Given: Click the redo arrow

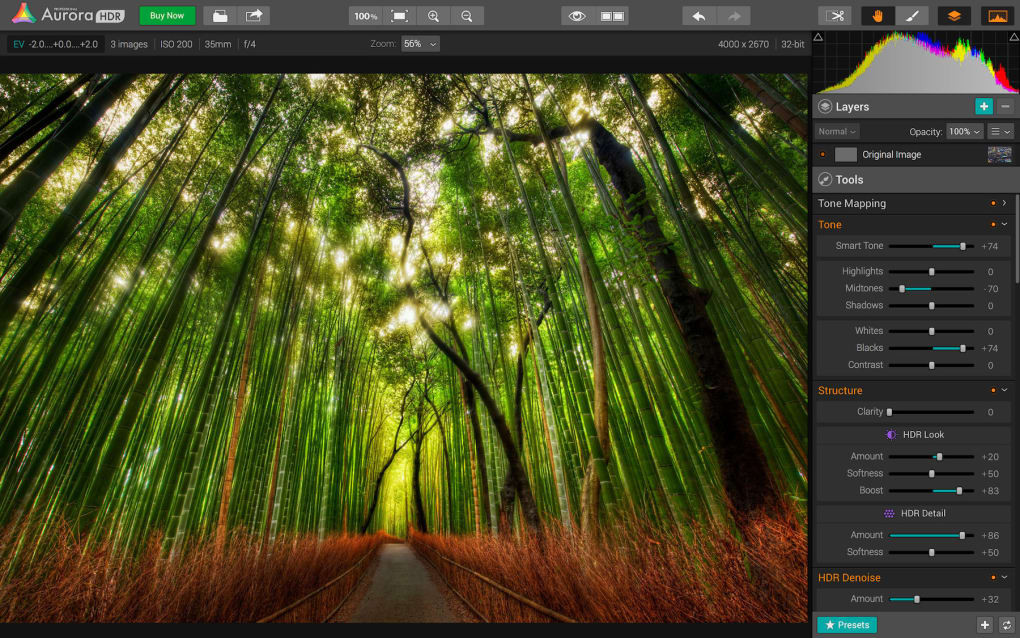Looking at the screenshot, I should click(734, 16).
